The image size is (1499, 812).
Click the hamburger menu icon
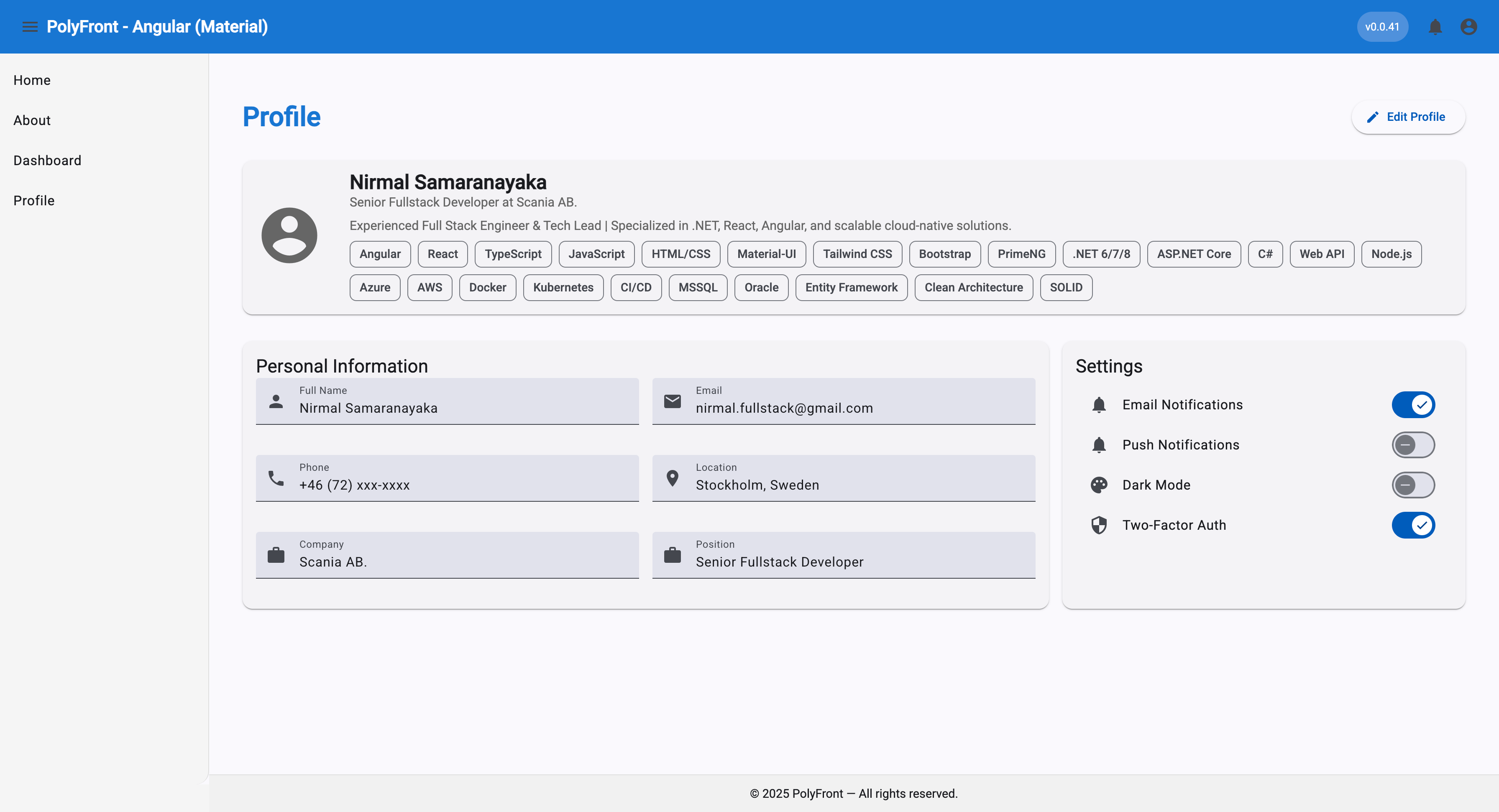pyautogui.click(x=30, y=27)
